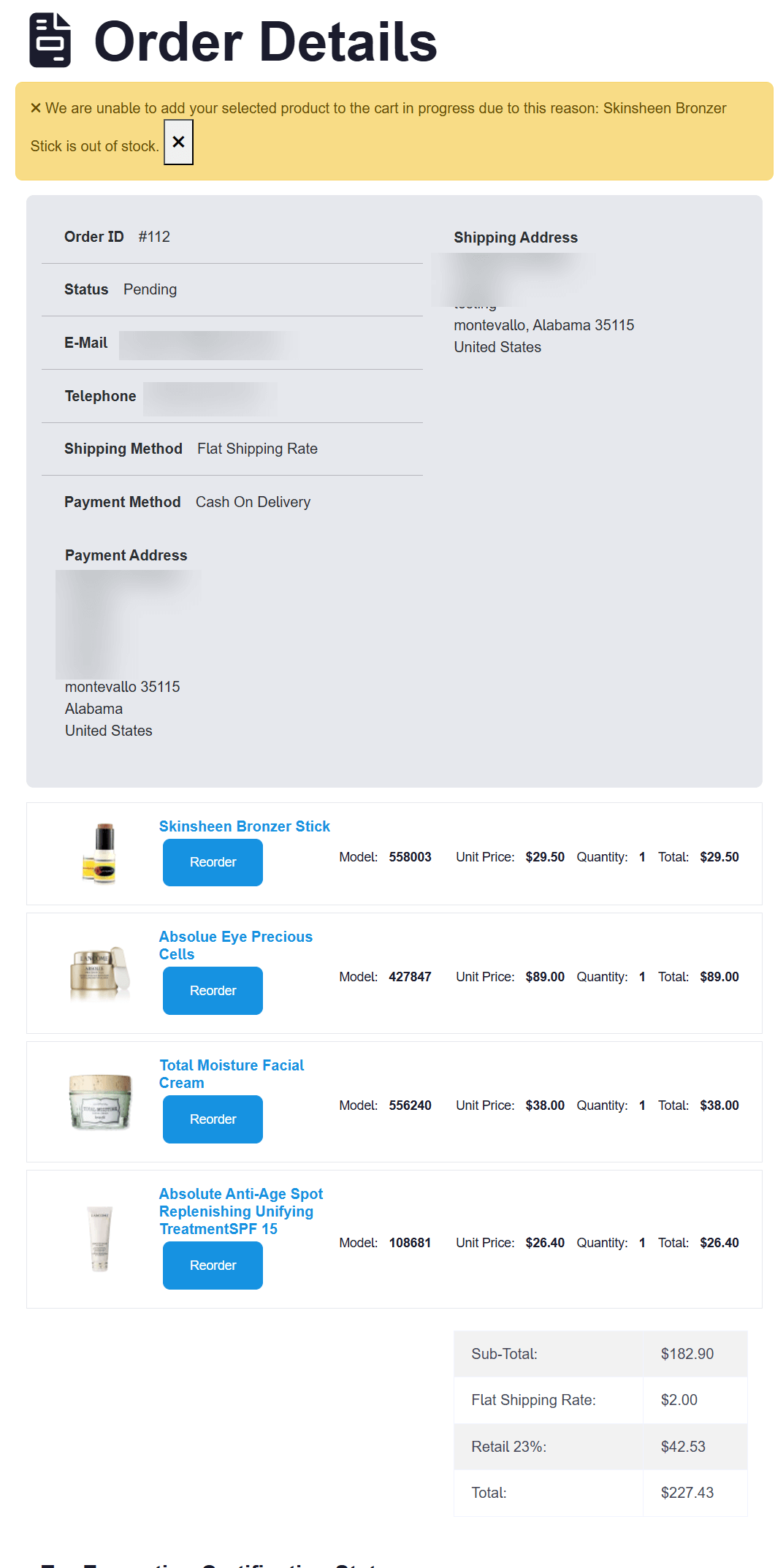This screenshot has height=1568, width=775.
Task: Click Skinsheen Bronzer Stick product thumbnail
Action: click(x=101, y=853)
